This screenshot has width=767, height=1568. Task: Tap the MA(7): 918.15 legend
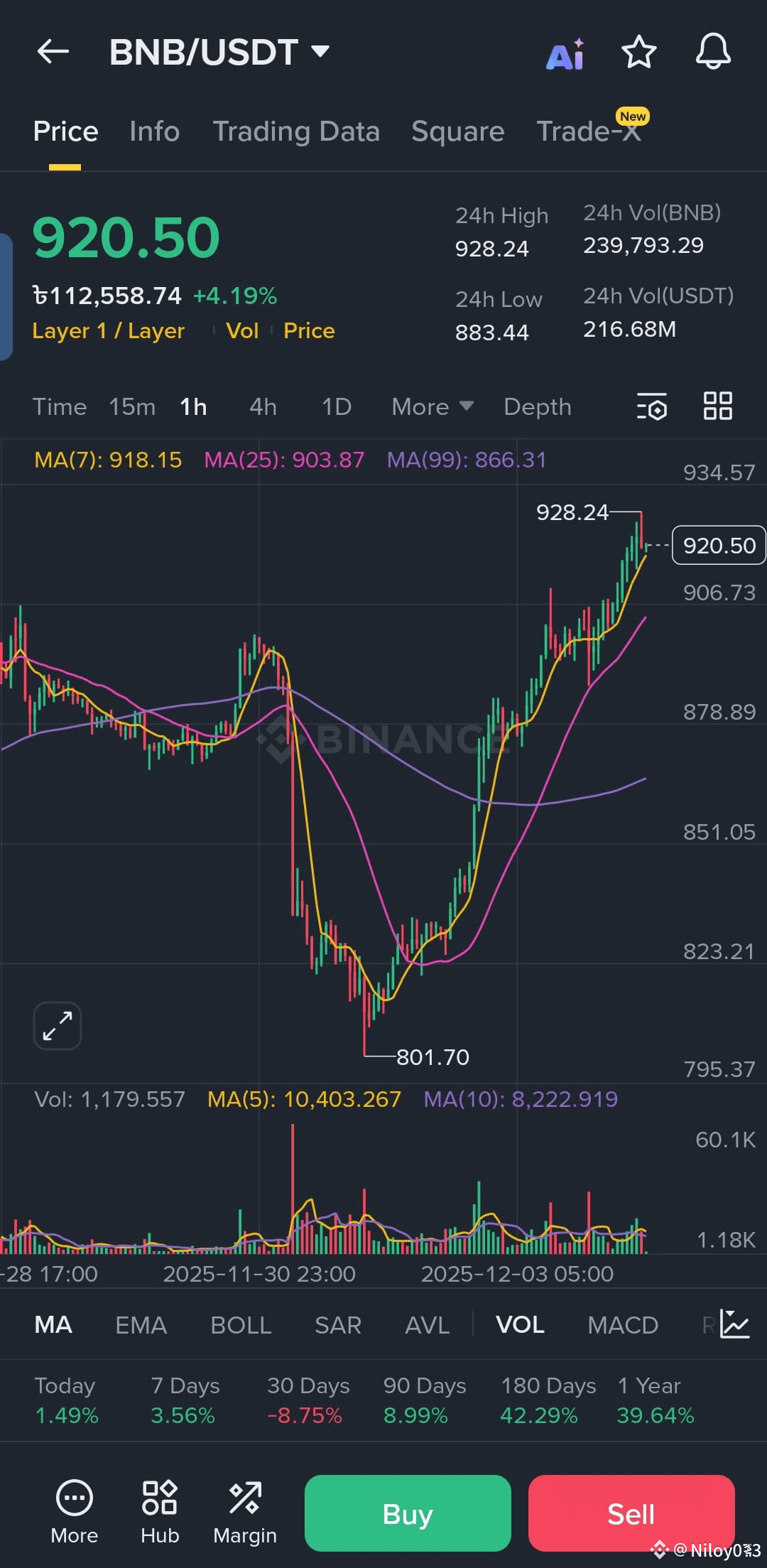[108, 460]
